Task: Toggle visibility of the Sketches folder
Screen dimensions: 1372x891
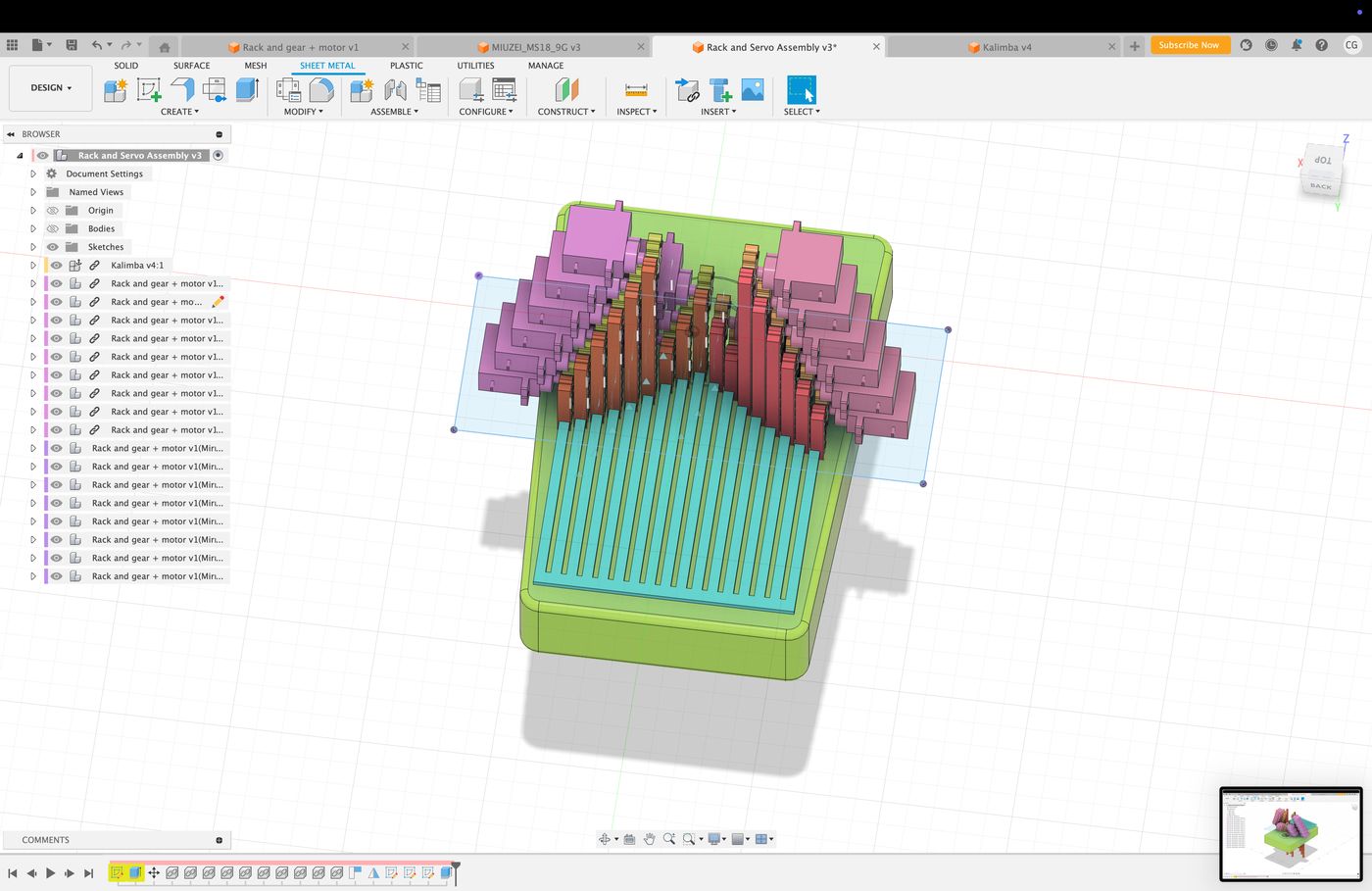Action: pyautogui.click(x=53, y=247)
